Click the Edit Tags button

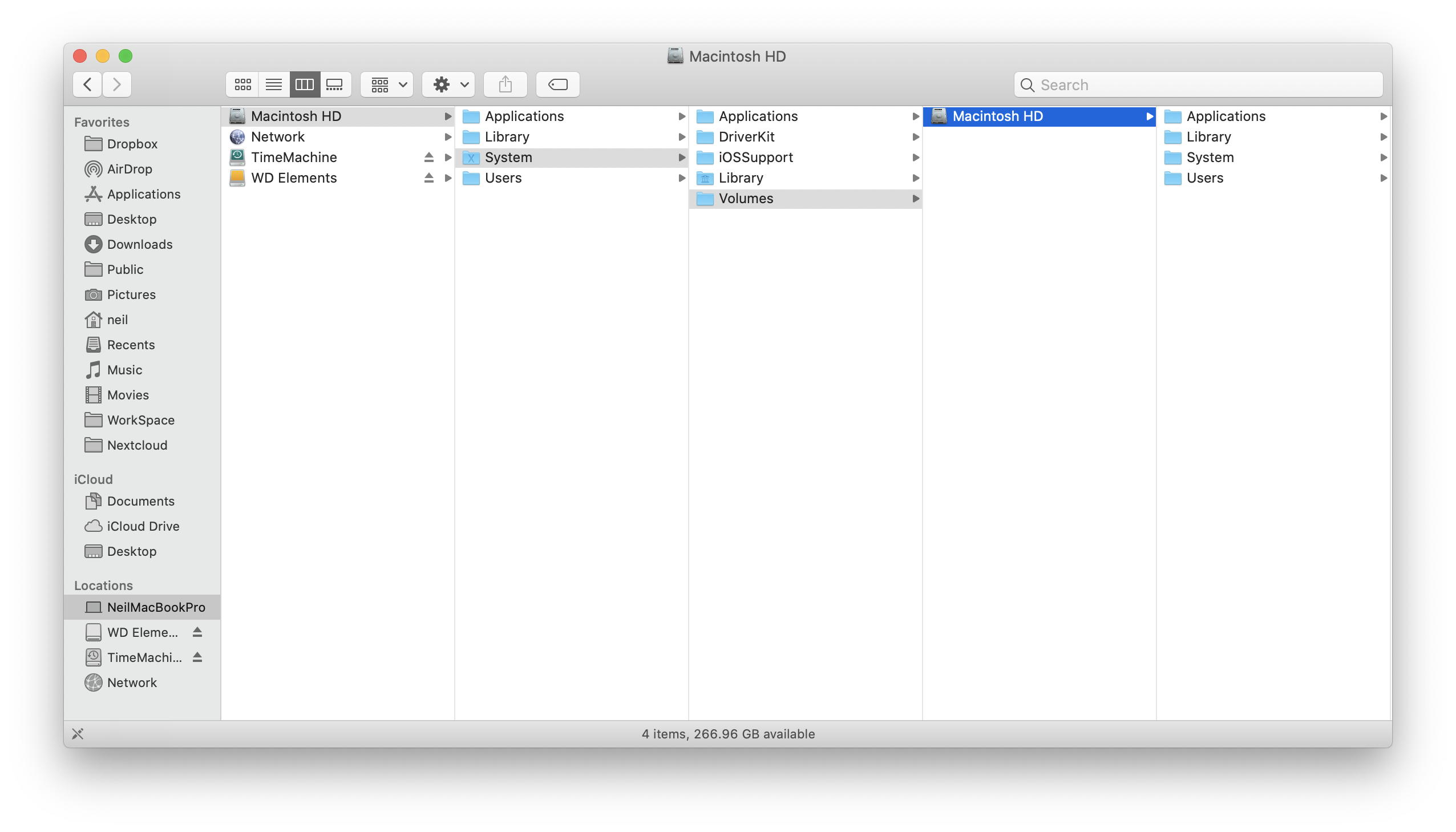coord(558,84)
